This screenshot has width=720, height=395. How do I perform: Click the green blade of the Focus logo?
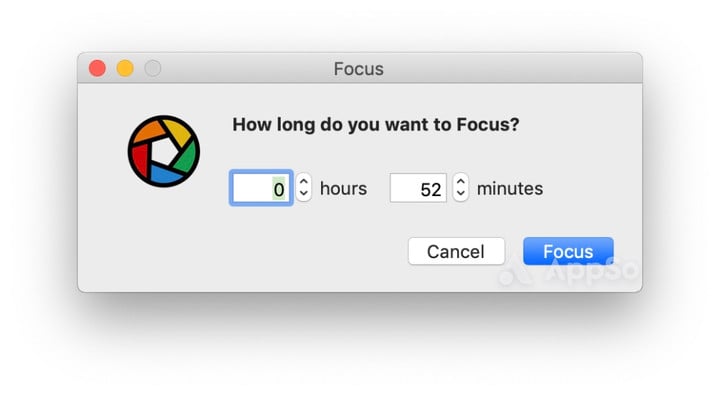click(186, 157)
